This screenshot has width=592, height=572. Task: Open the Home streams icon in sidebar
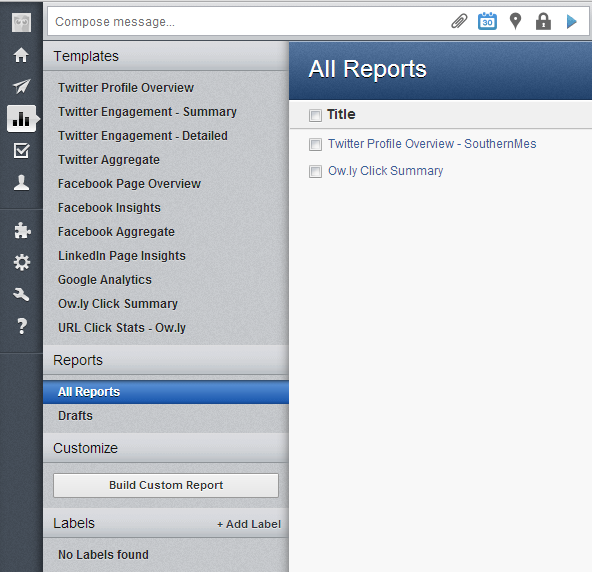(x=21, y=55)
